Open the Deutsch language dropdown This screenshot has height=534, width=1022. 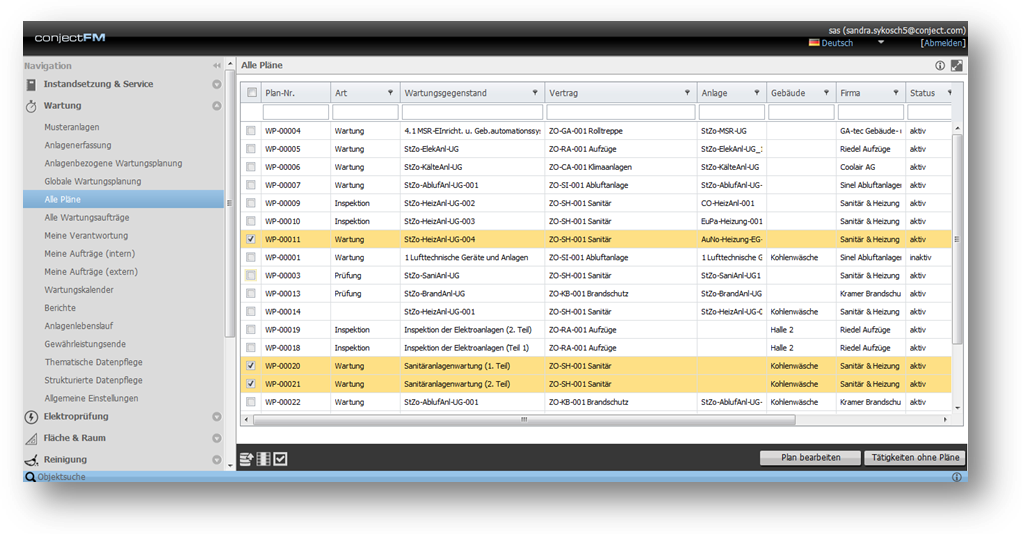(x=881, y=42)
